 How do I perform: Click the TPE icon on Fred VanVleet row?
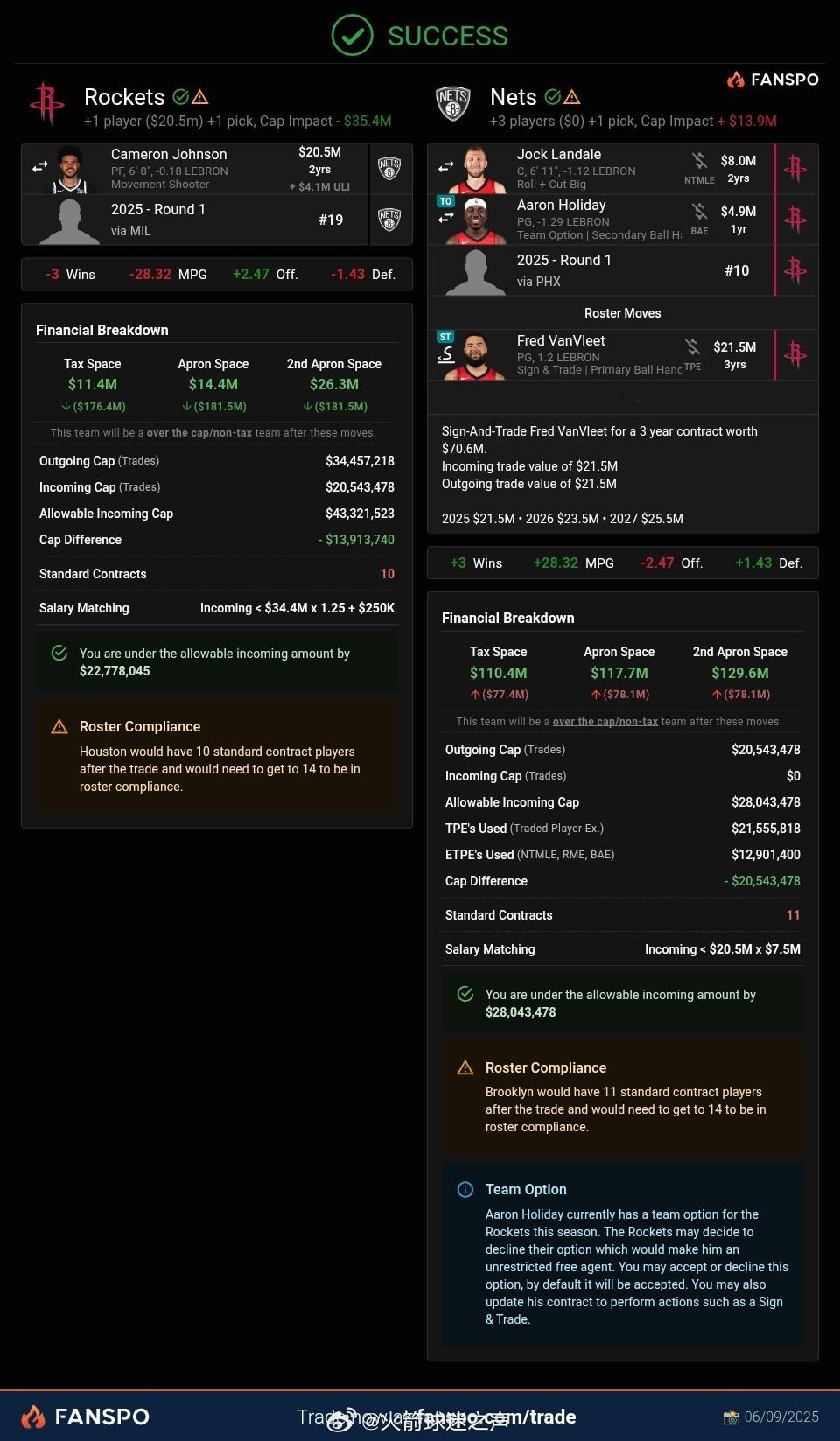(692, 347)
